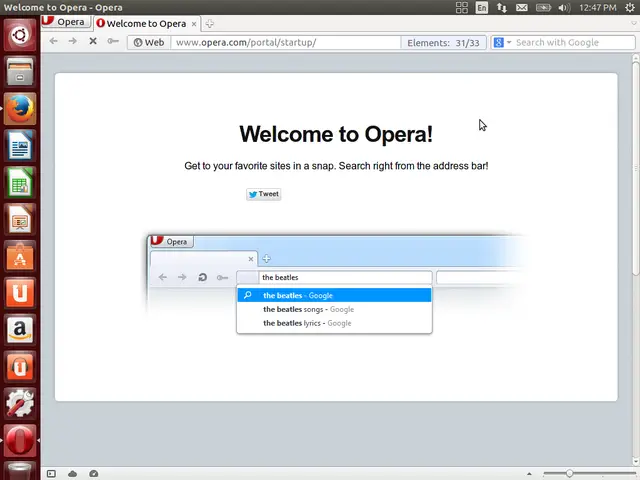Focus the Search with Google field
The width and height of the screenshot is (640, 480).
click(x=574, y=42)
